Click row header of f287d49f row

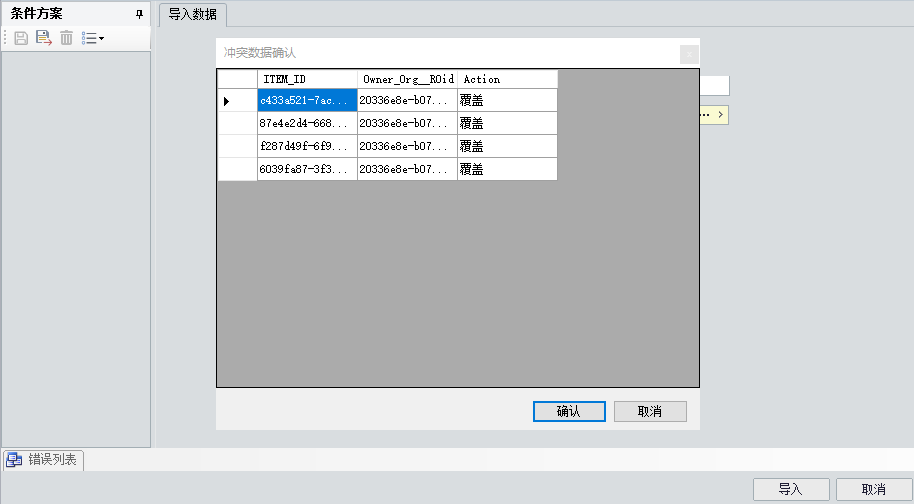click(237, 146)
